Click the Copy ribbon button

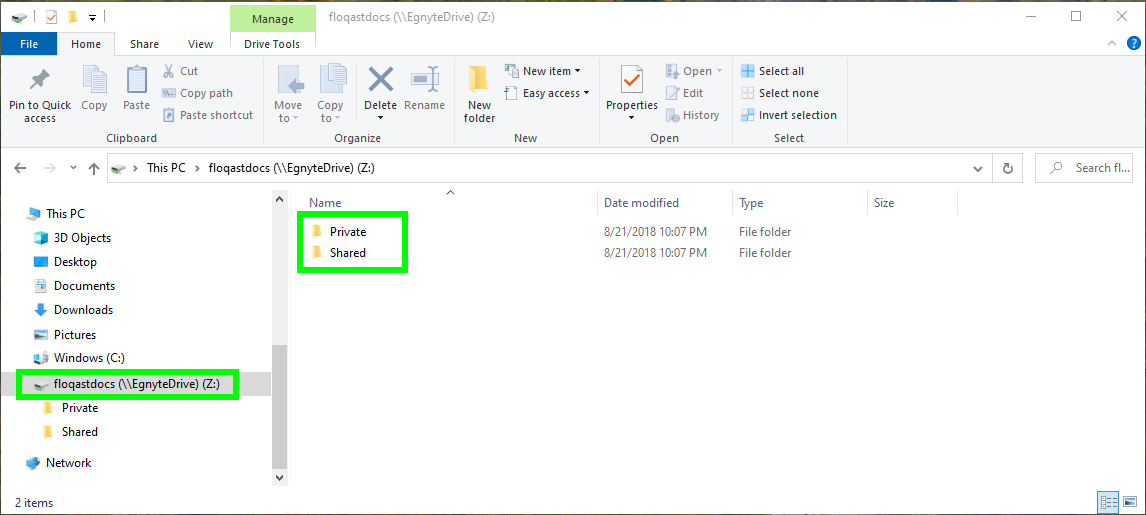tap(94, 89)
